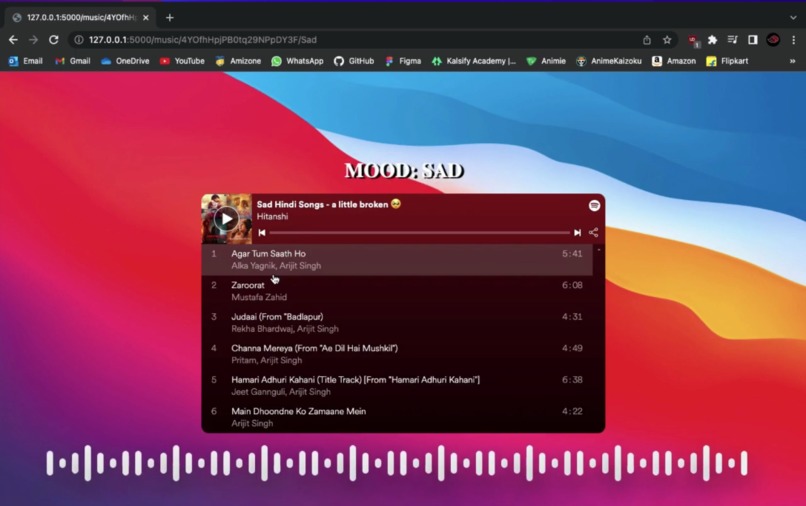Play the Sad Hindi Songs playlist
Screen dimensions: 806x506
[x=227, y=219]
